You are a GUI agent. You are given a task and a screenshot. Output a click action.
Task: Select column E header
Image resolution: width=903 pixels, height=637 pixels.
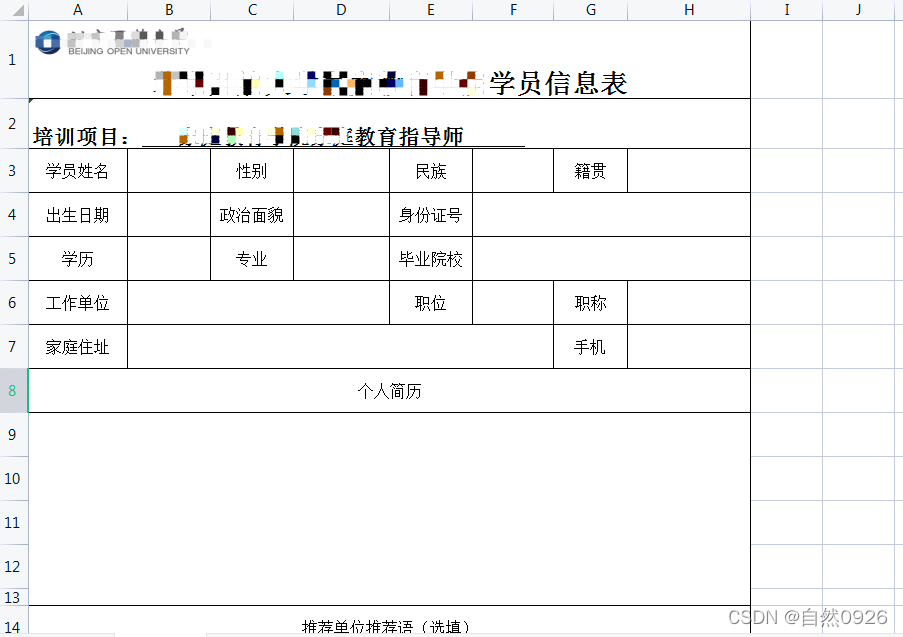431,10
